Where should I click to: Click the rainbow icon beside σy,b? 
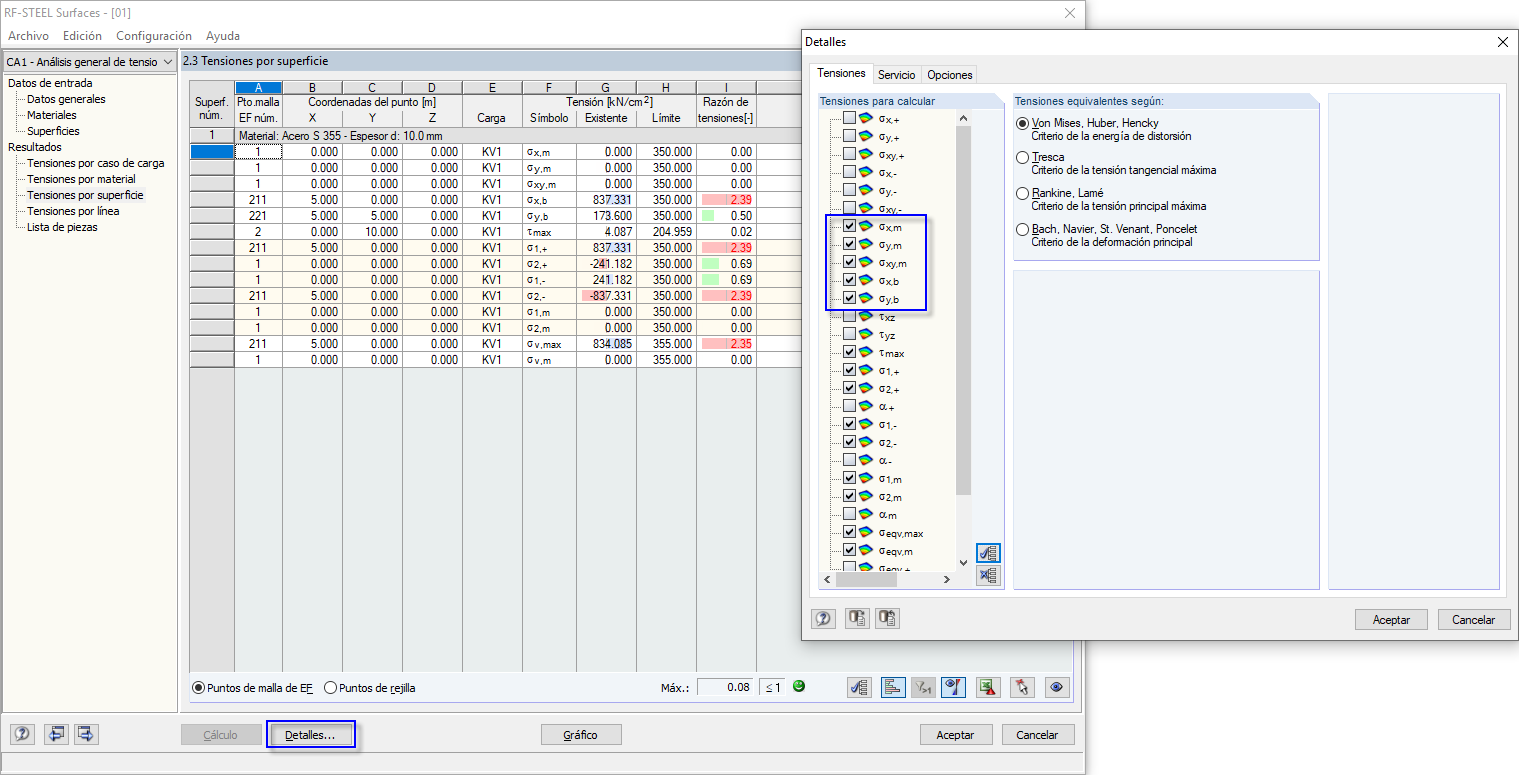point(866,298)
